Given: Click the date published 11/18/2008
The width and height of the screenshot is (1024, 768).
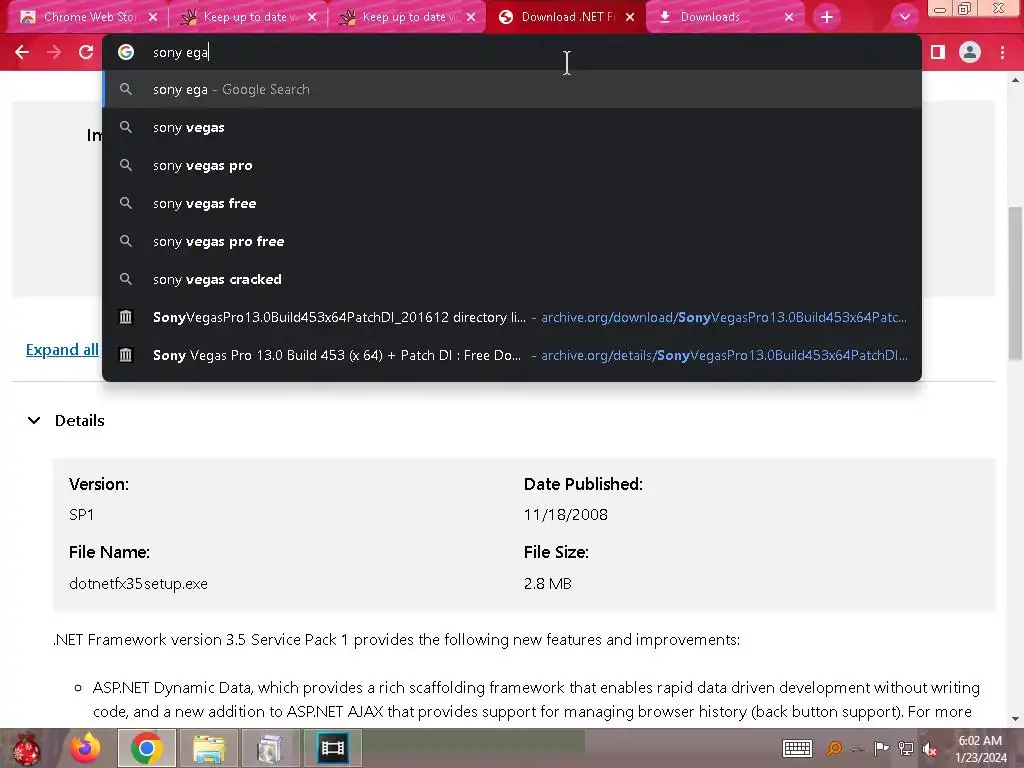Looking at the screenshot, I should [566, 515].
